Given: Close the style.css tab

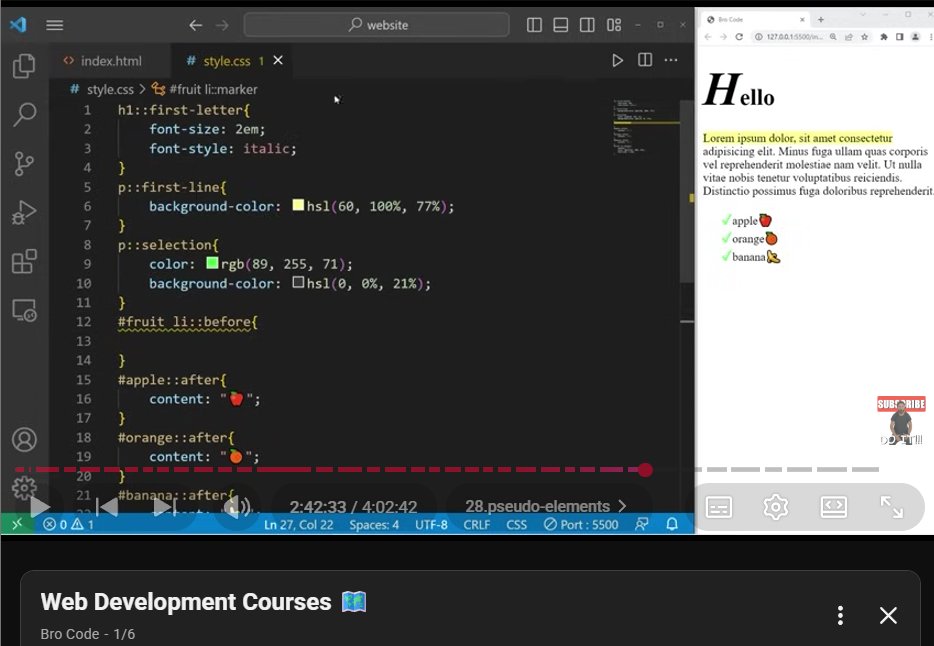Looking at the screenshot, I should [x=278, y=60].
